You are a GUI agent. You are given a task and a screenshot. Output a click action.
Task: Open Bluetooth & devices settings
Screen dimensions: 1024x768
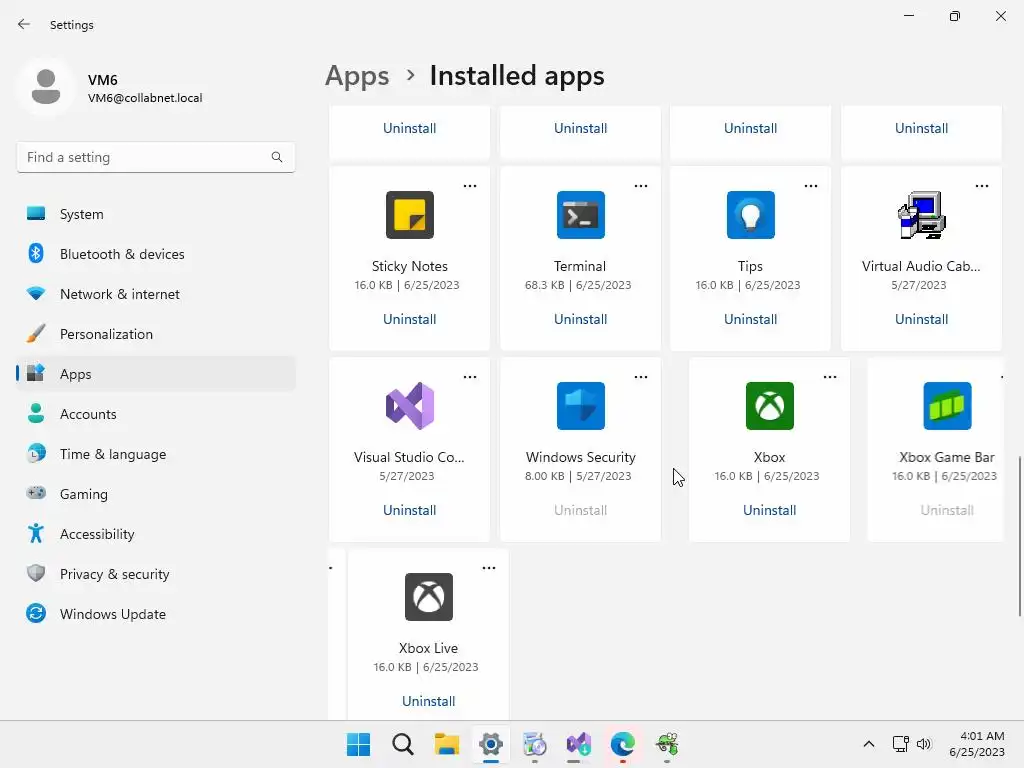coord(155,254)
